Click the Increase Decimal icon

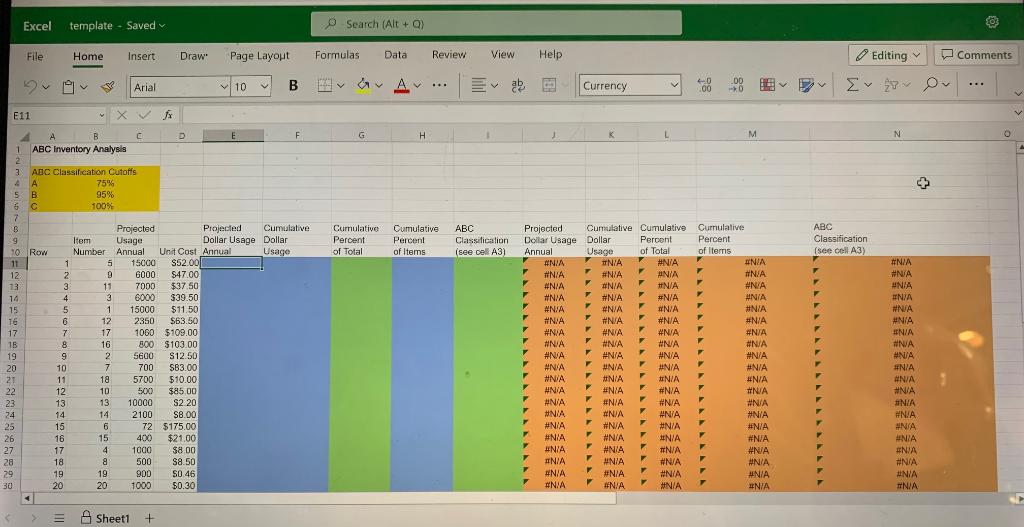(x=737, y=85)
